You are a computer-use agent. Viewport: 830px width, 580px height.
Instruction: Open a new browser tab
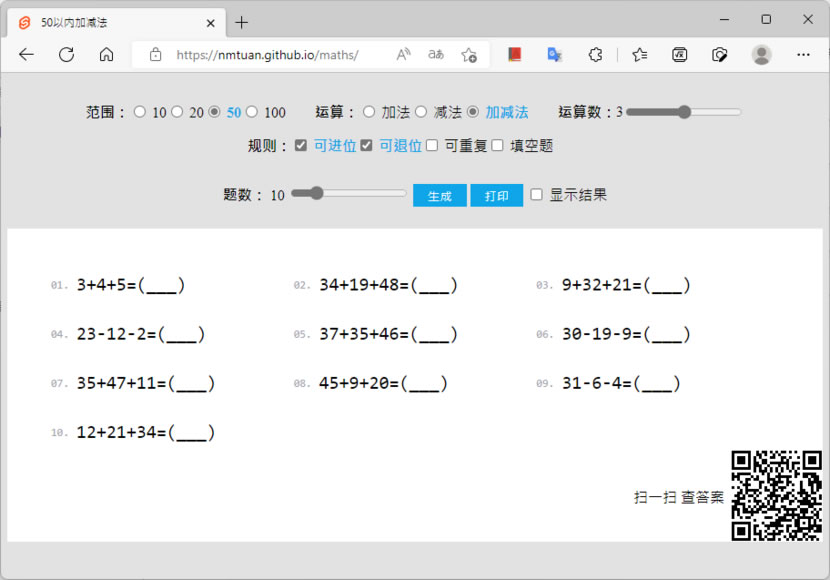coord(241,22)
